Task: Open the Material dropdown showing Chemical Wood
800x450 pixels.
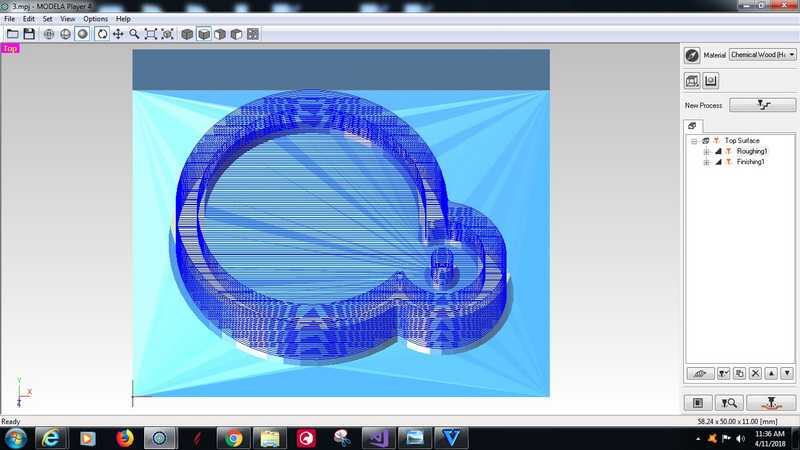Action: pos(763,55)
